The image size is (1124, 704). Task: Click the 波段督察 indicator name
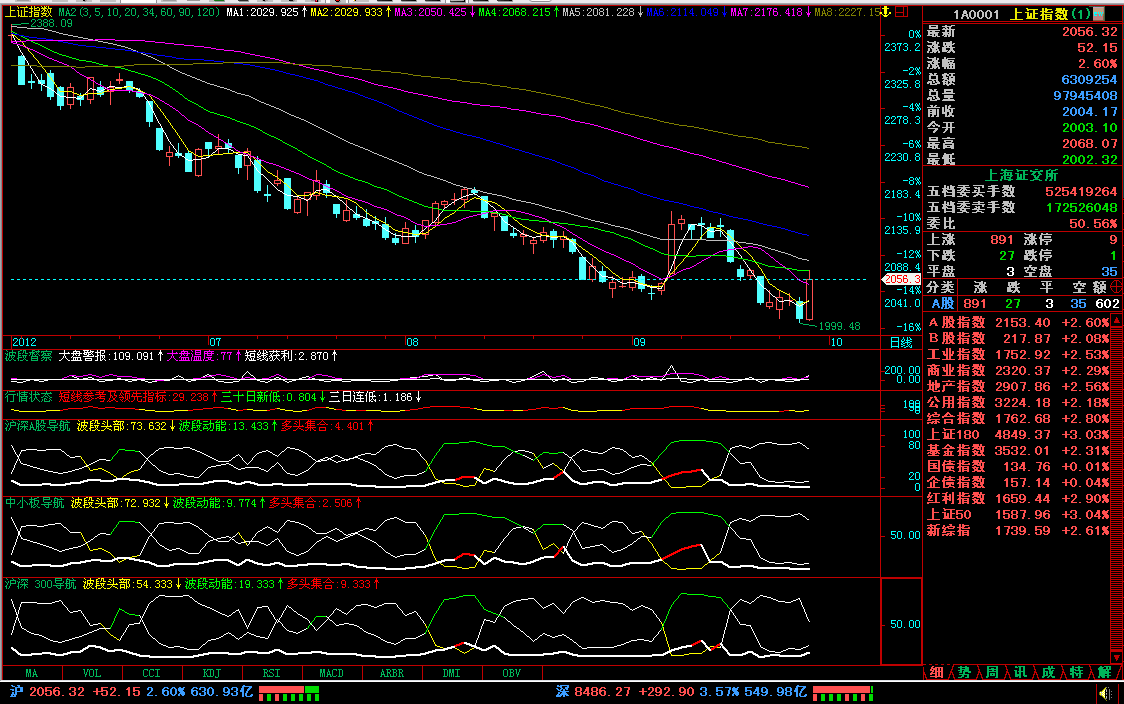click(29, 356)
